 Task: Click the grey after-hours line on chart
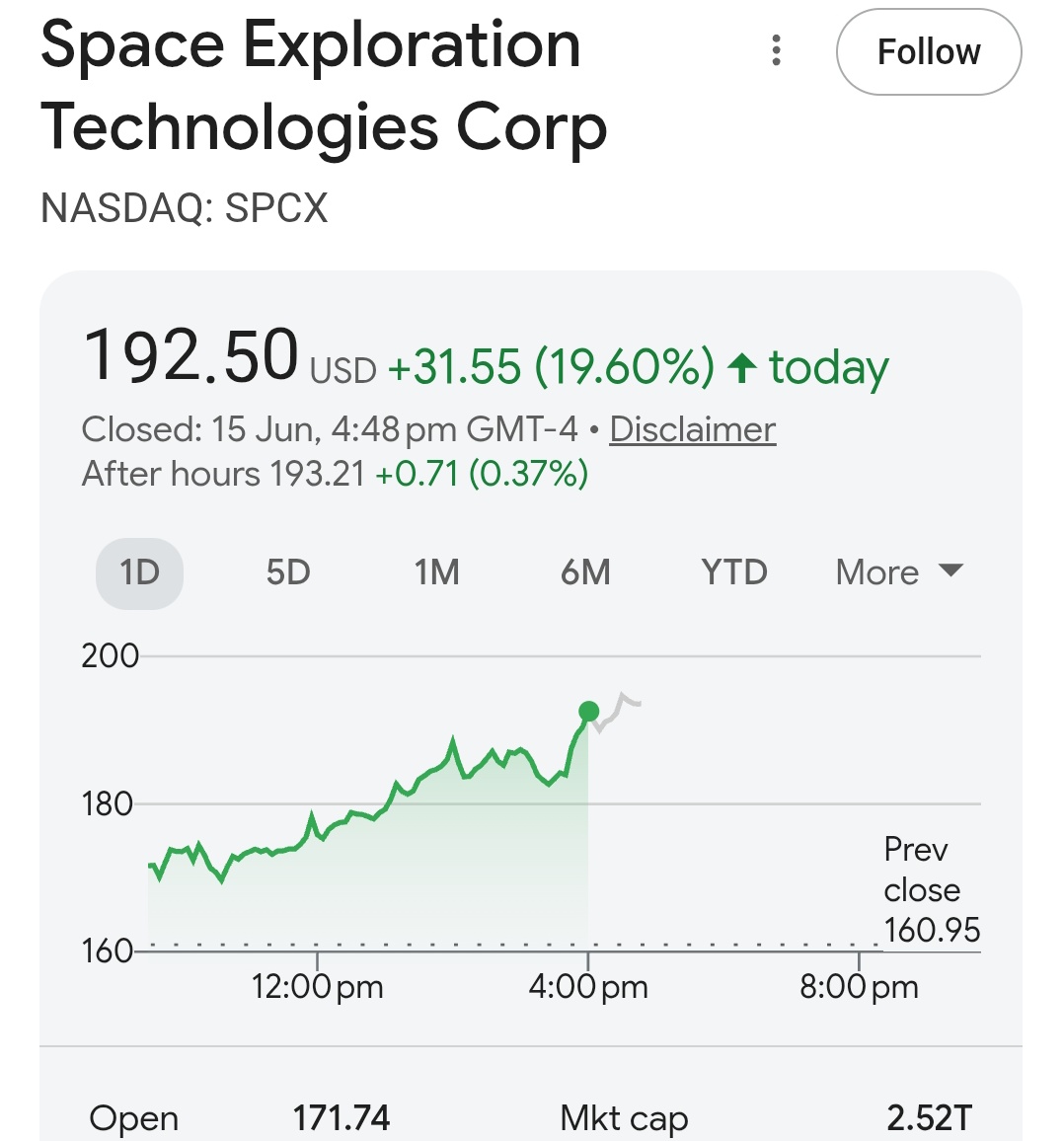pos(617,712)
